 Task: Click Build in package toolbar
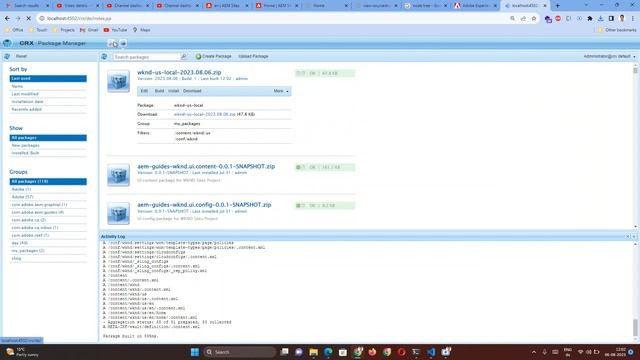[x=159, y=91]
